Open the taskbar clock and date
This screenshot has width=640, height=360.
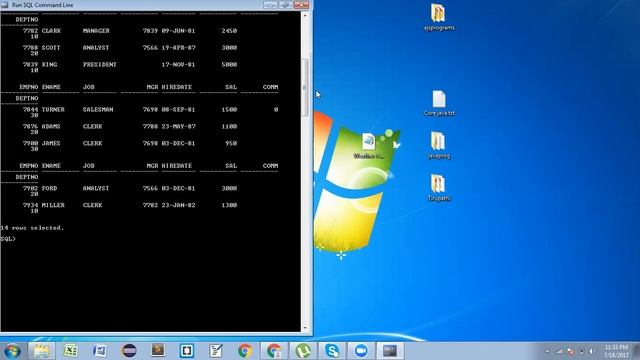pos(616,351)
